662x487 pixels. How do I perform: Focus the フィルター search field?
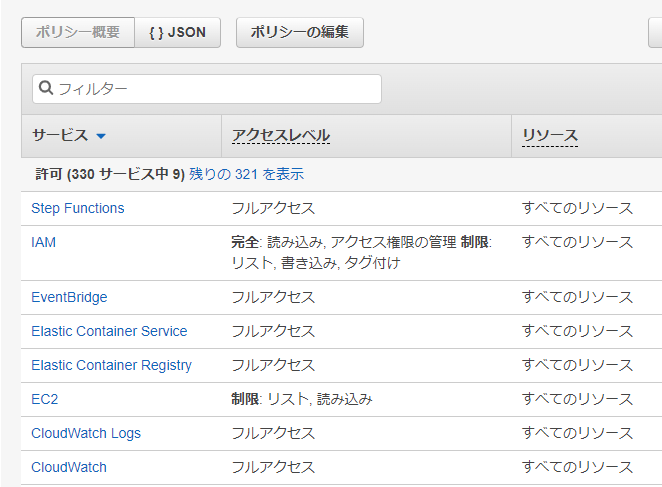tap(207, 89)
